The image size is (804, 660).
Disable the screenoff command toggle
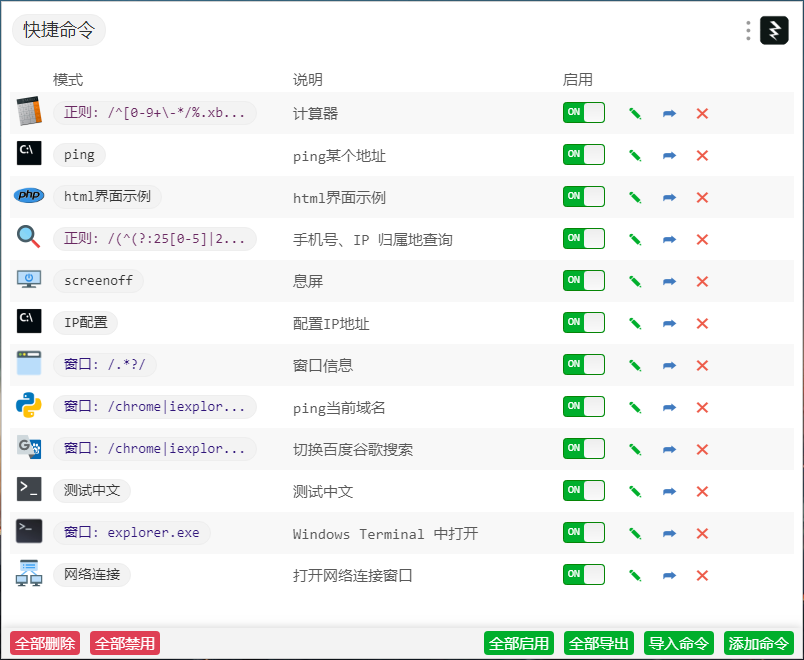pos(584,280)
